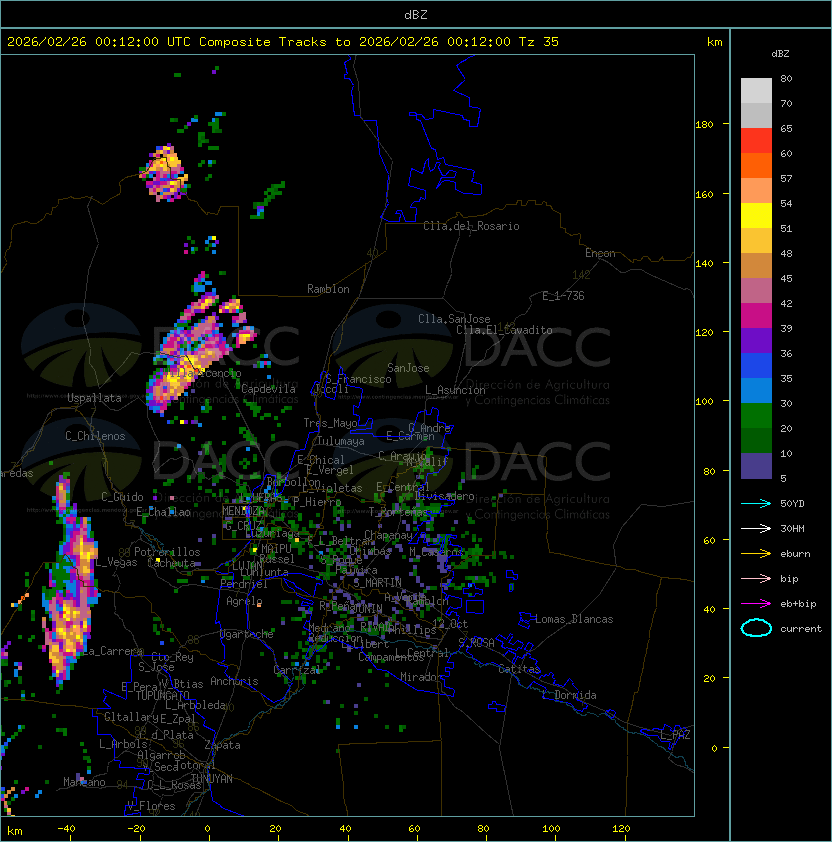Click the northernmost storm cell on the radar
832x842 pixels.
pyautogui.click(x=164, y=173)
